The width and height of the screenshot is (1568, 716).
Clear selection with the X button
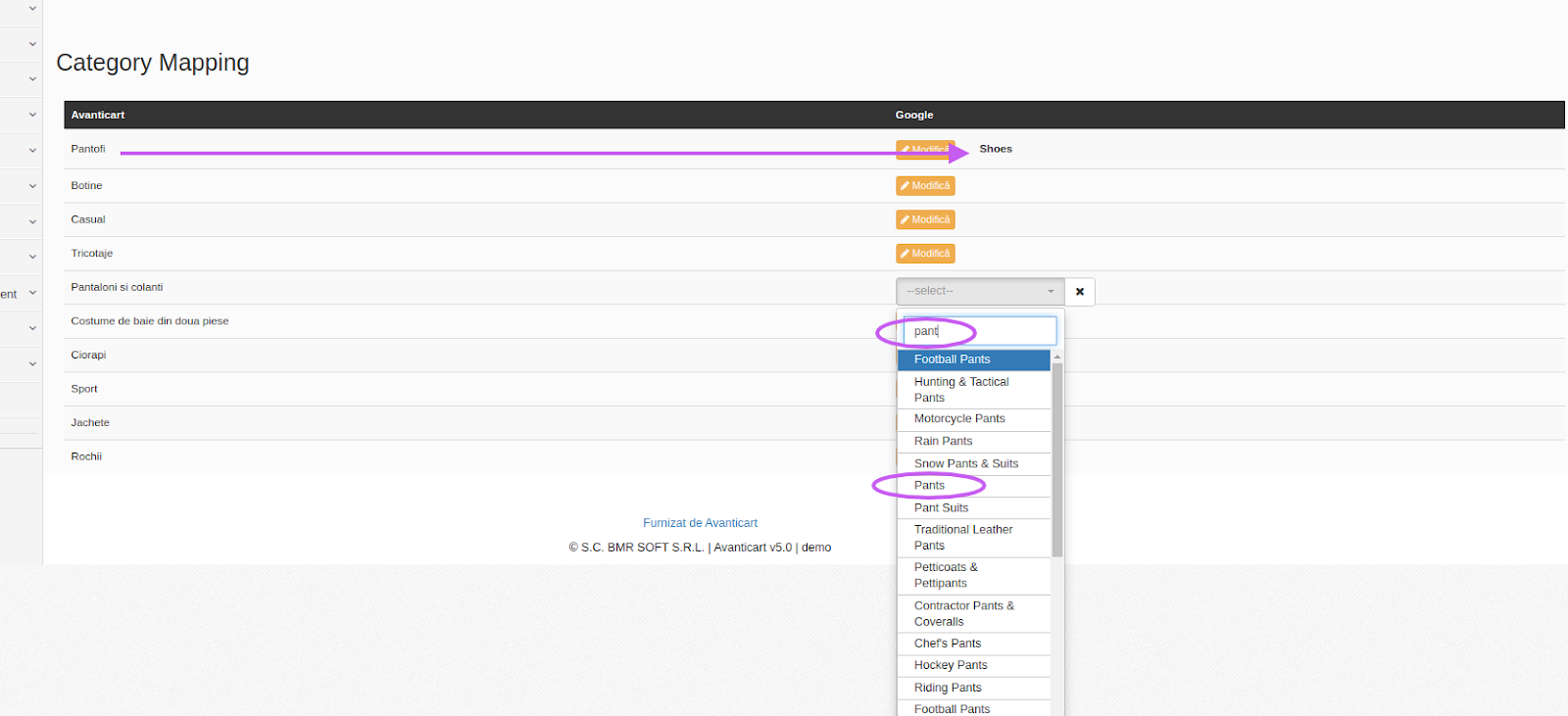[1080, 291]
